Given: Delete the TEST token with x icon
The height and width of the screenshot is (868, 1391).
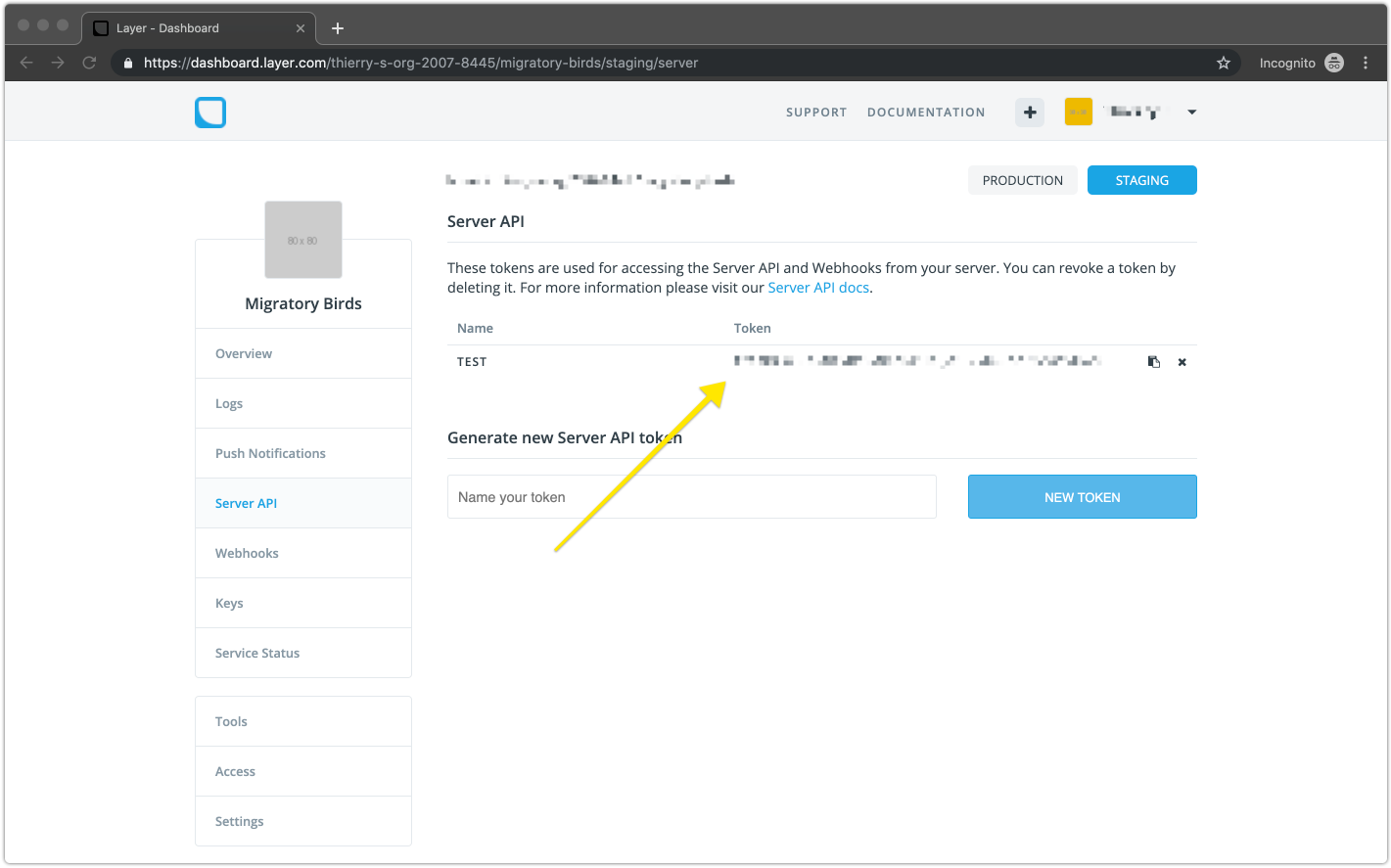Looking at the screenshot, I should click(x=1182, y=362).
